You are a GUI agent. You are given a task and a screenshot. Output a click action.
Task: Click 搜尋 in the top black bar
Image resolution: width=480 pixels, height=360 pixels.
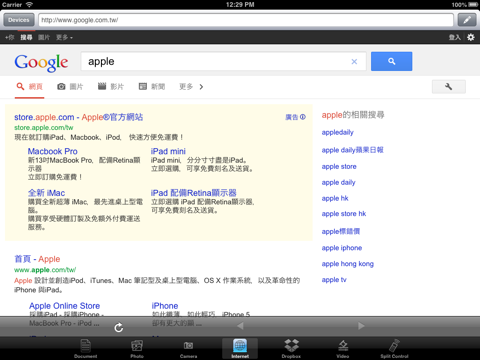(x=26, y=37)
